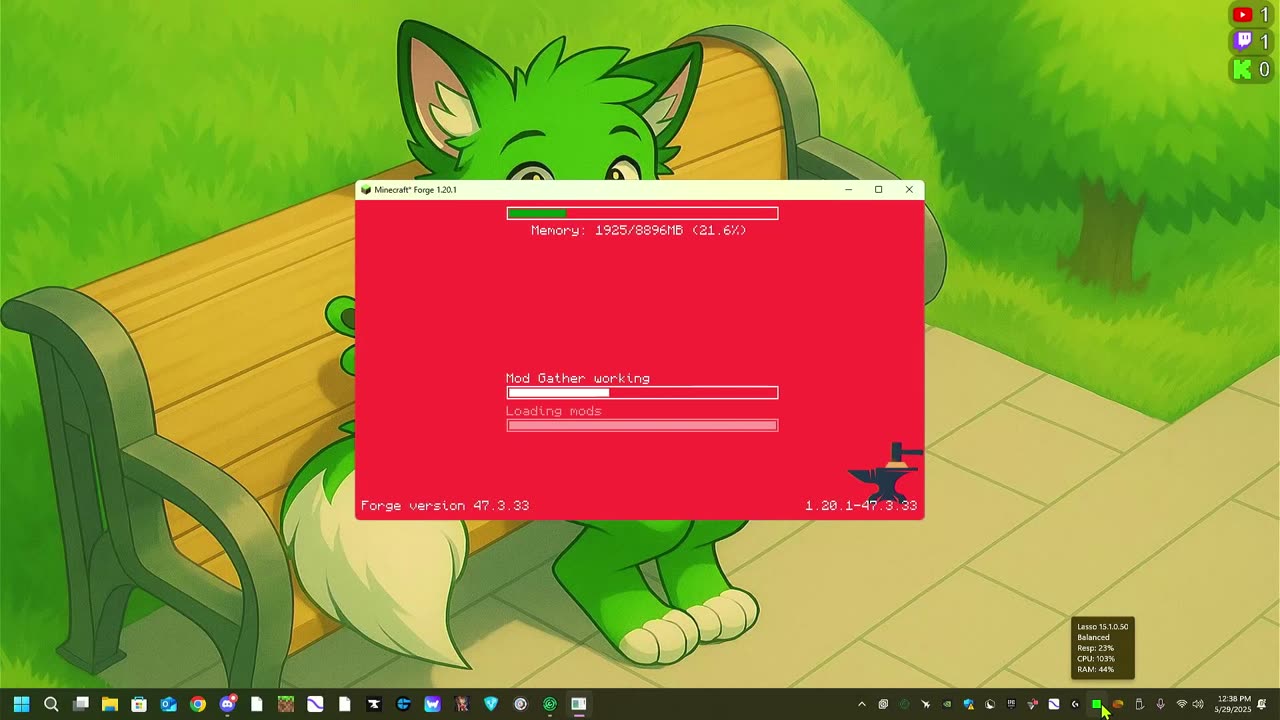Open the purple W app on taskbar
Screen dimensions: 1280x720
(x=433, y=704)
